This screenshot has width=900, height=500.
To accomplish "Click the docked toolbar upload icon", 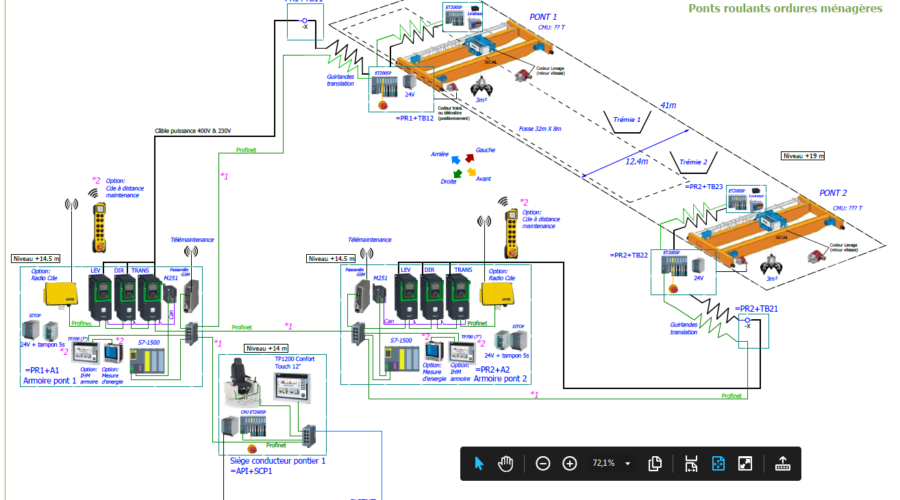I will (782, 463).
